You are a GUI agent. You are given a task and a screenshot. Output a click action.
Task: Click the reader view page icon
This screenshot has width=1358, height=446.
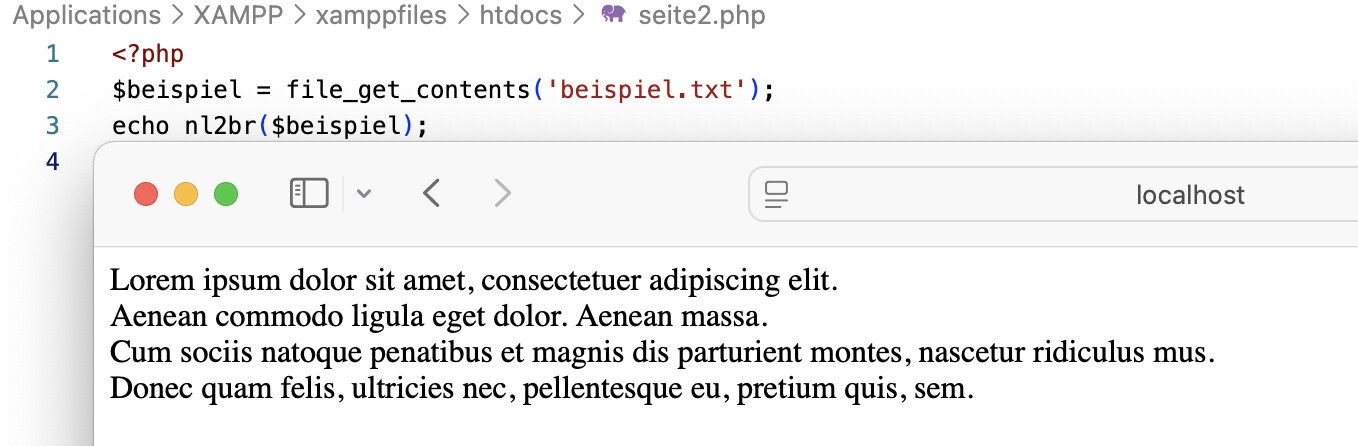[x=777, y=194]
